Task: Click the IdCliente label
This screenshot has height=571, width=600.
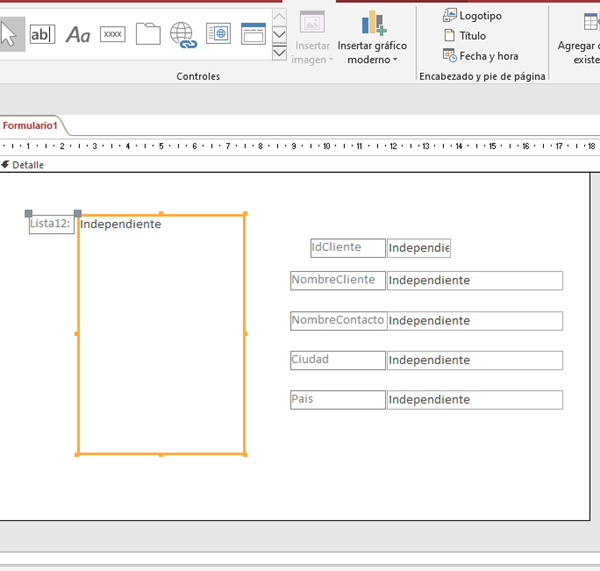Action: pyautogui.click(x=347, y=248)
